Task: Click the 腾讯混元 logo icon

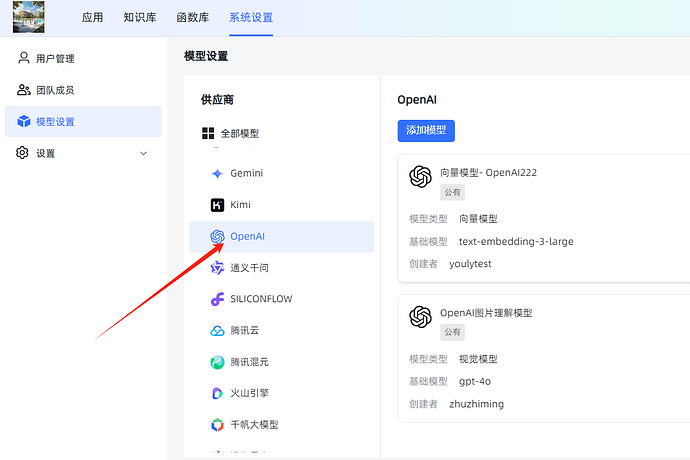Action: tap(217, 362)
